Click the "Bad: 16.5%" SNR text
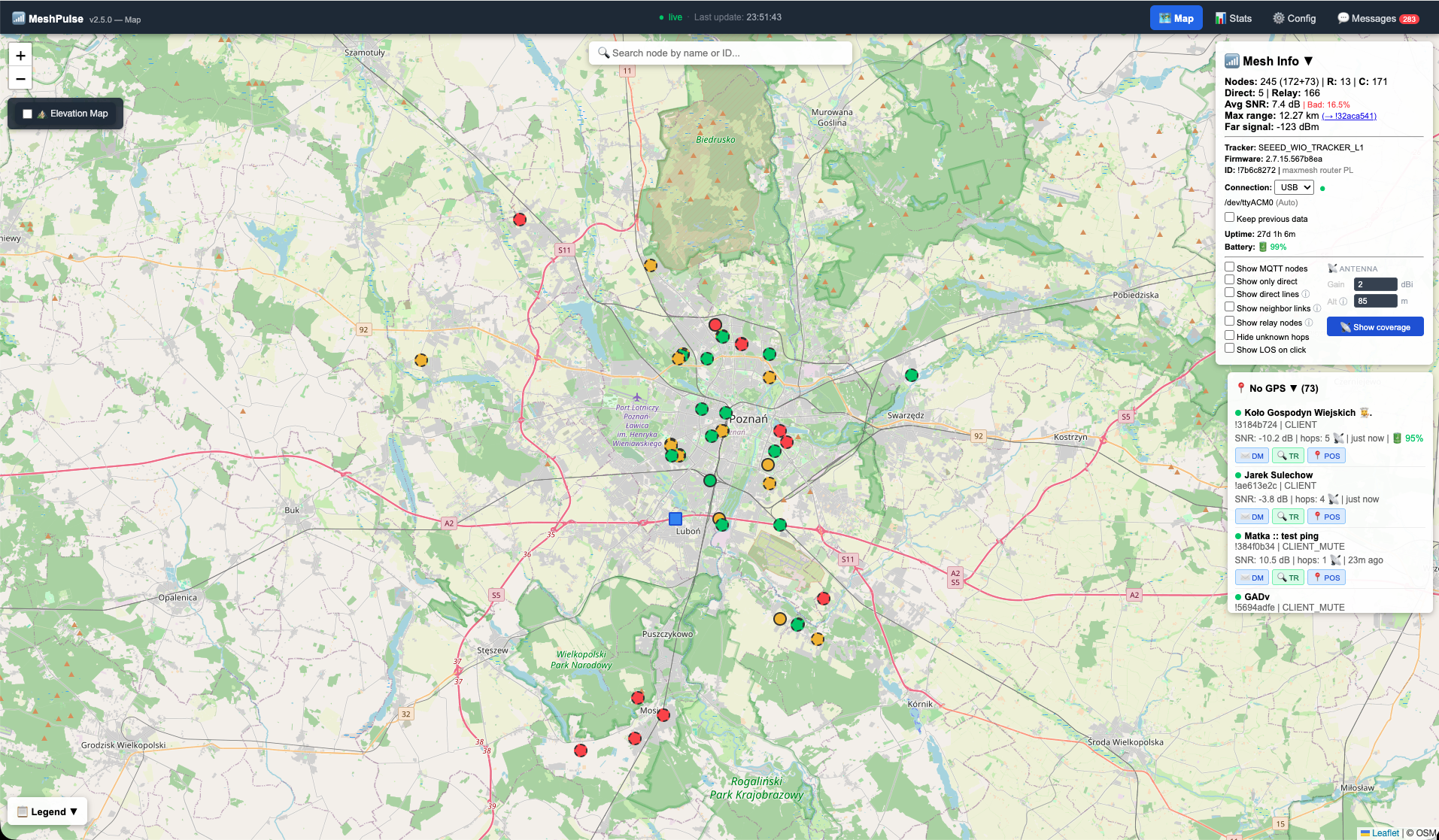Image resolution: width=1439 pixels, height=840 pixels. point(1328,105)
